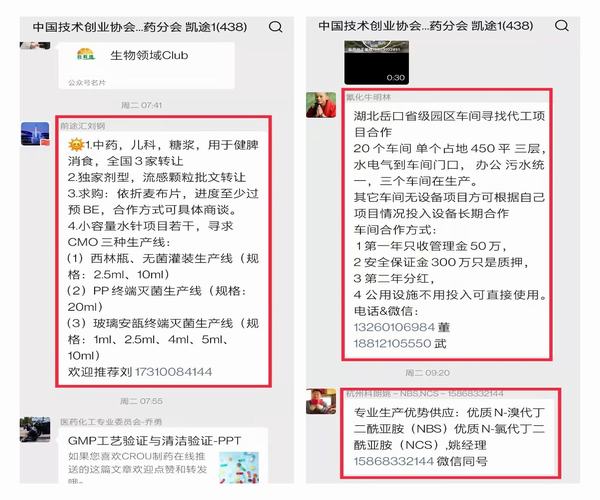
Task: Select the 湖北岳口省级园区 message bubble
Action: coord(447,230)
